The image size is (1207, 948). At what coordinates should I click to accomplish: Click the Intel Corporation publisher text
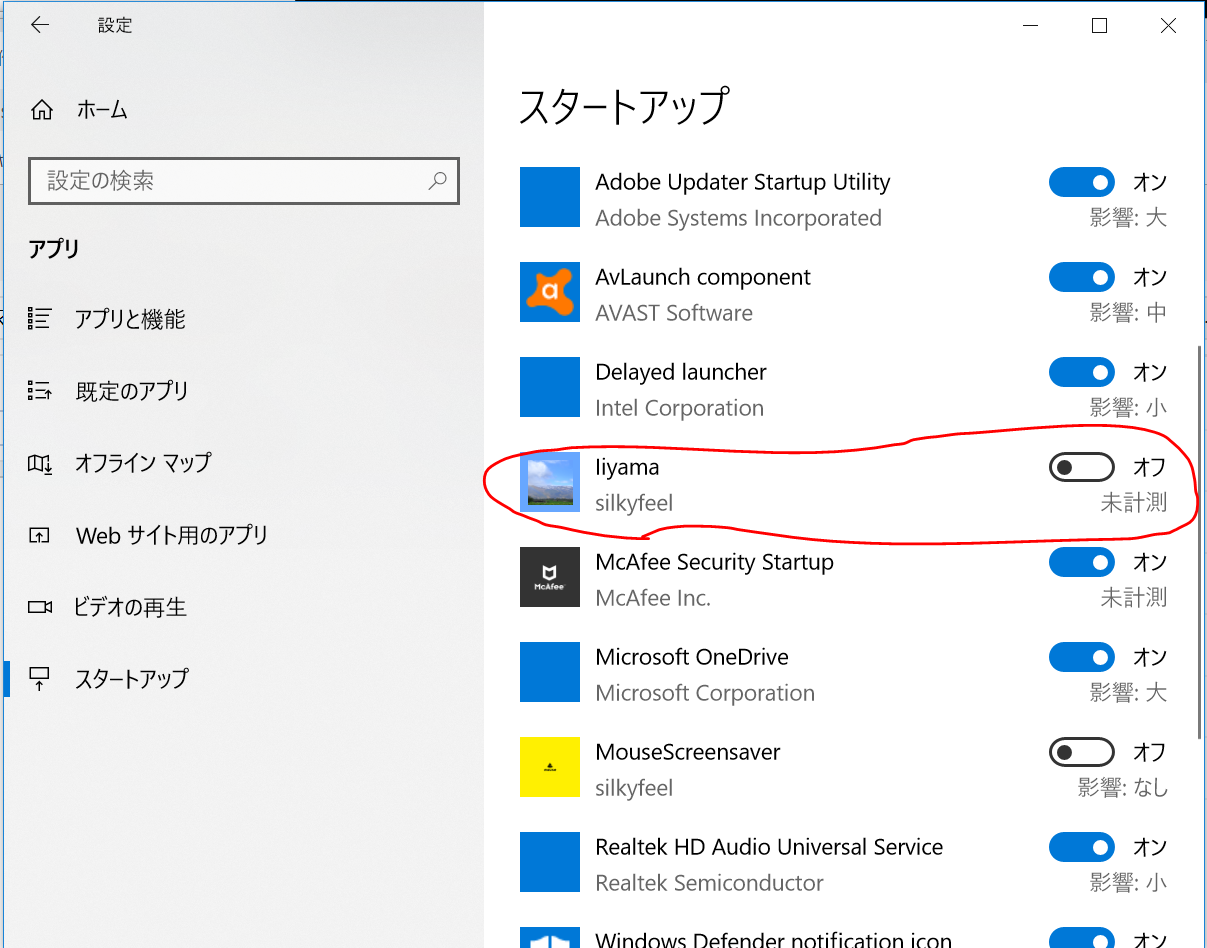pyautogui.click(x=680, y=408)
